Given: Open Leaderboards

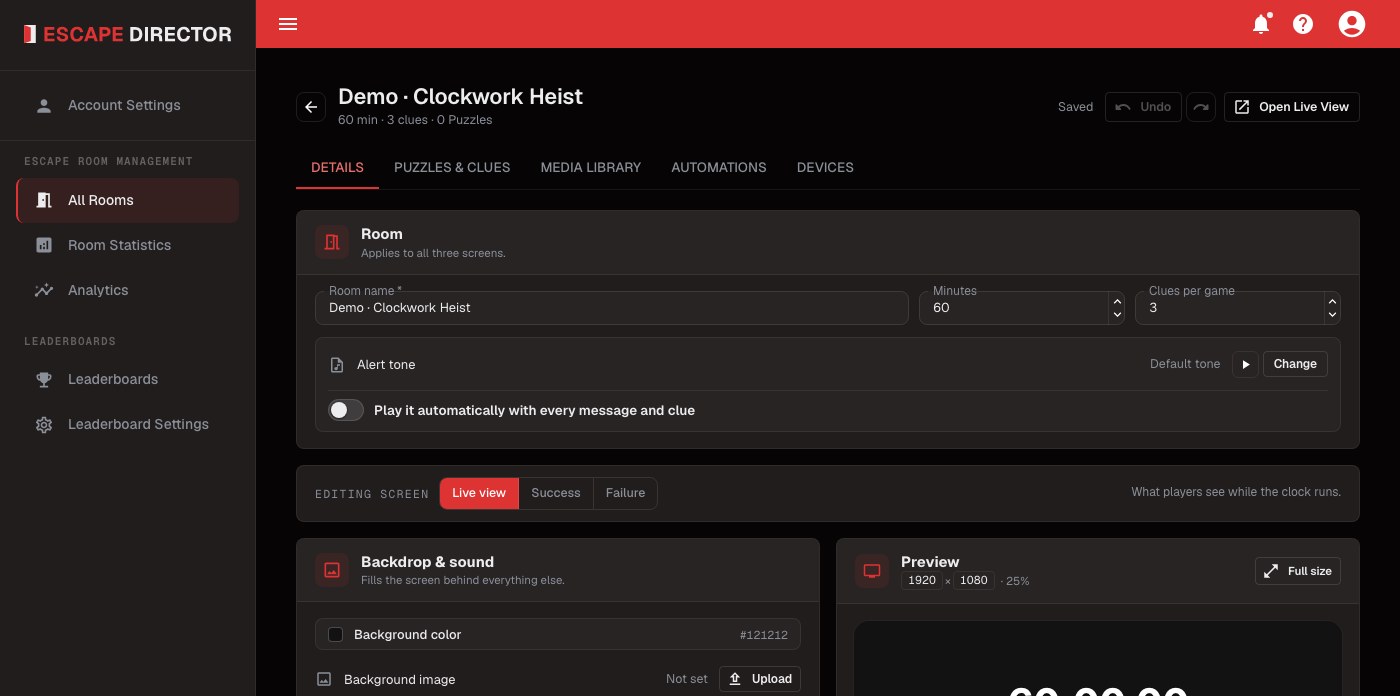Looking at the screenshot, I should (128, 379).
